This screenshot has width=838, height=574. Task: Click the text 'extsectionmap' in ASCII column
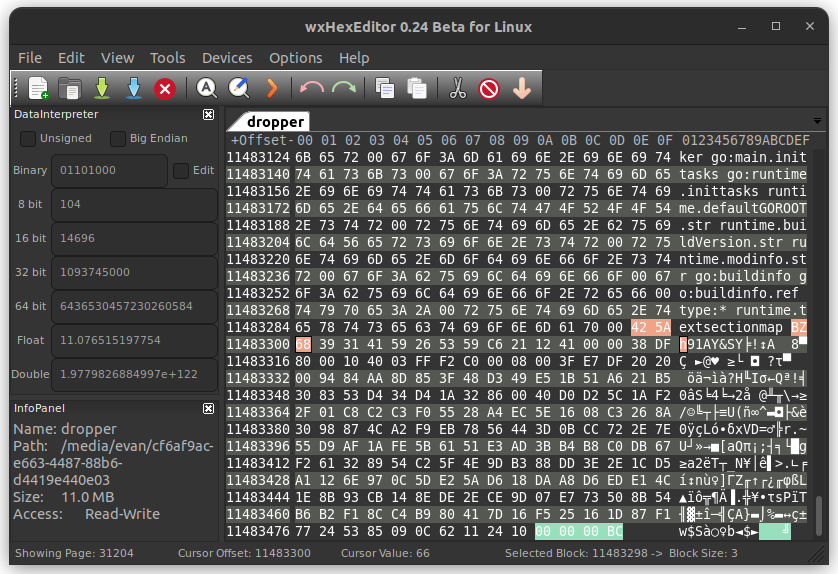(x=731, y=327)
